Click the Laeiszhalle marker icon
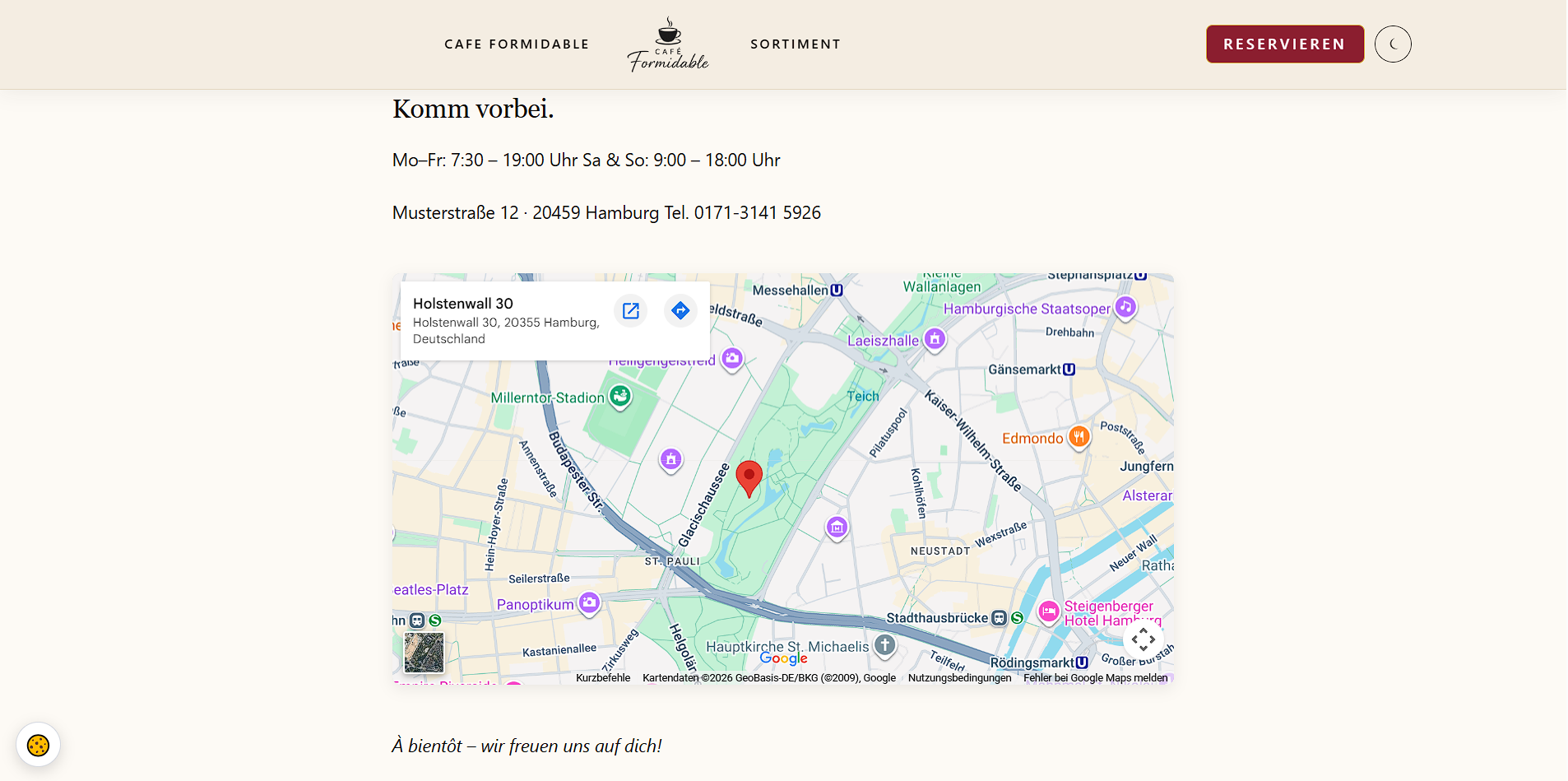 point(935,339)
